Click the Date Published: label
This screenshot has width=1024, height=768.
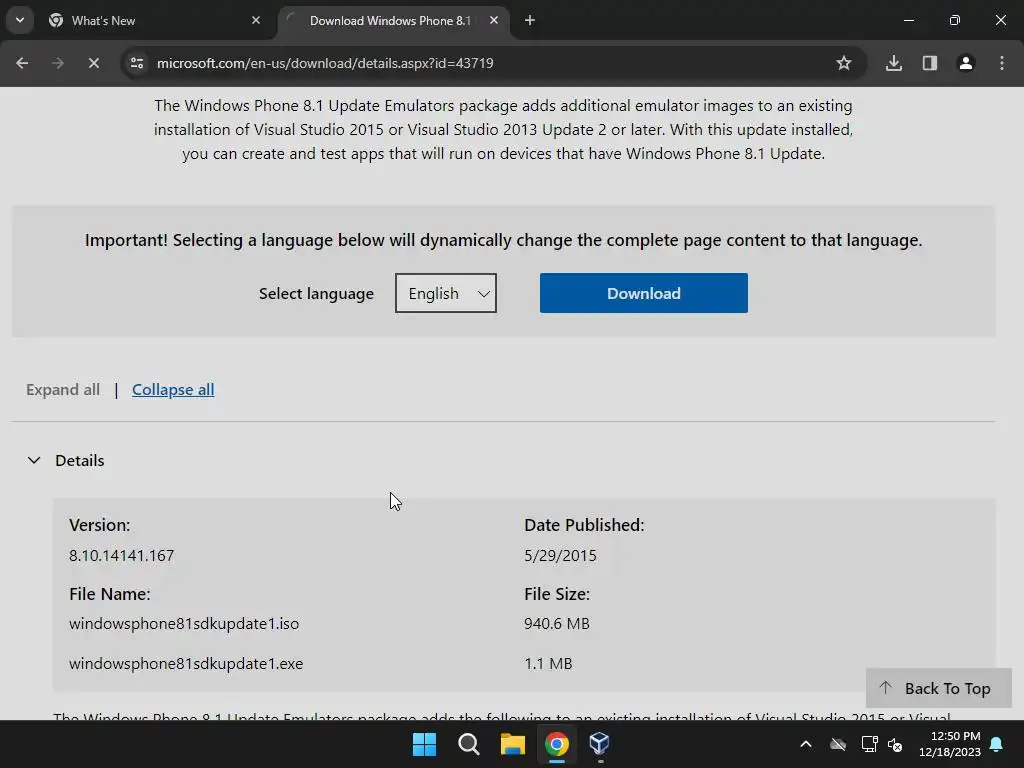[x=584, y=525]
